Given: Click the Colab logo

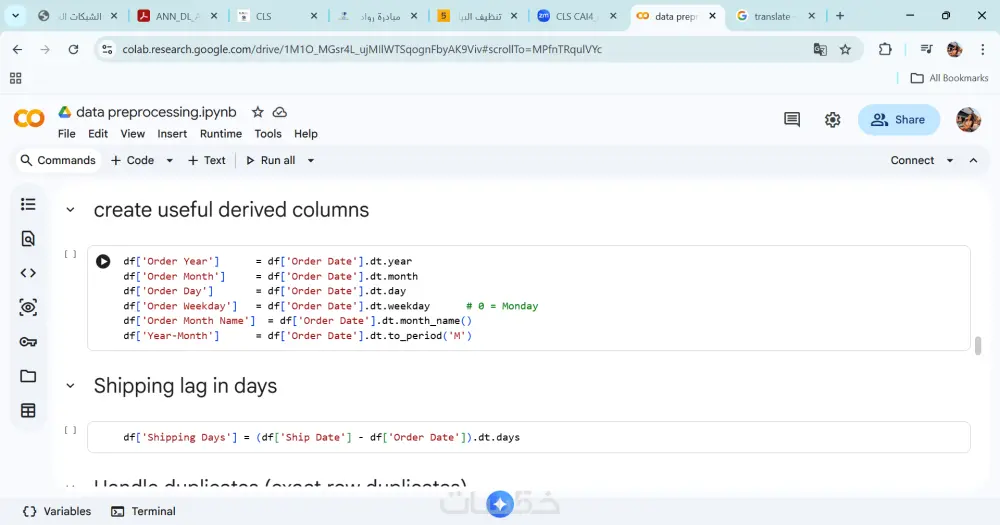Looking at the screenshot, I should pyautogui.click(x=29, y=119).
